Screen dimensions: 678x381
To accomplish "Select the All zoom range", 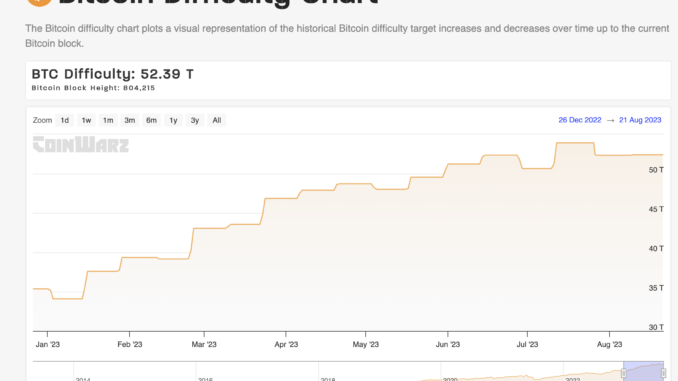I will click(217, 120).
